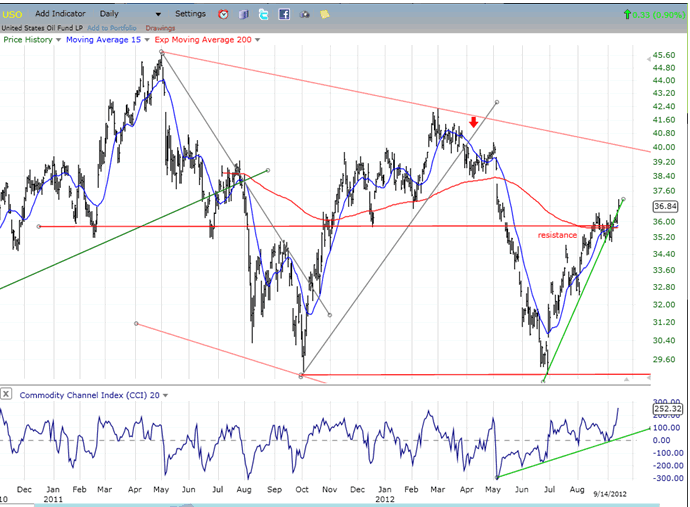Click the United States Oil Fund LP name
The height and width of the screenshot is (507, 690).
42,28
